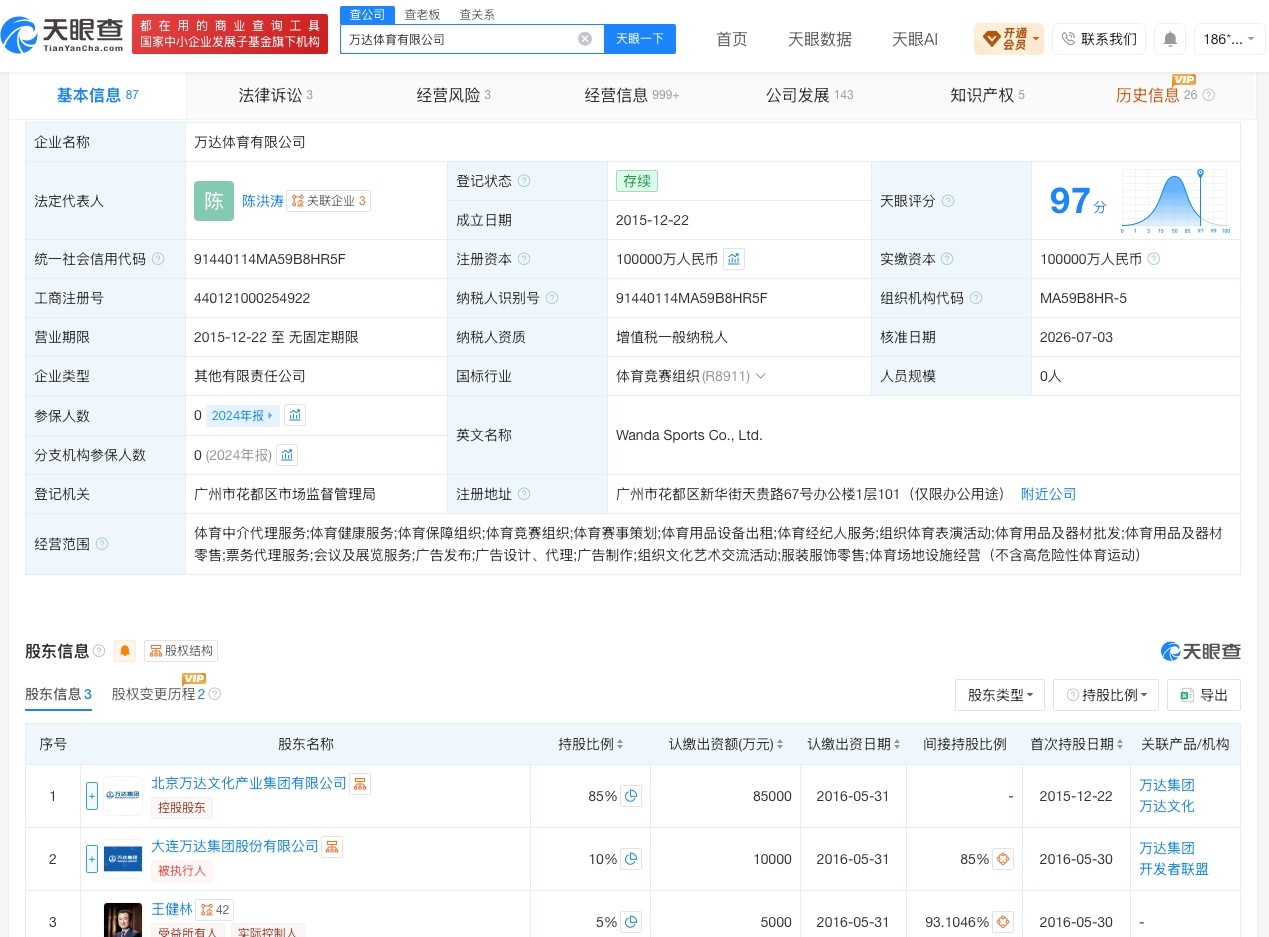The height and width of the screenshot is (937, 1269).
Task: Select the 查关系 search mode tab
Action: [x=477, y=14]
